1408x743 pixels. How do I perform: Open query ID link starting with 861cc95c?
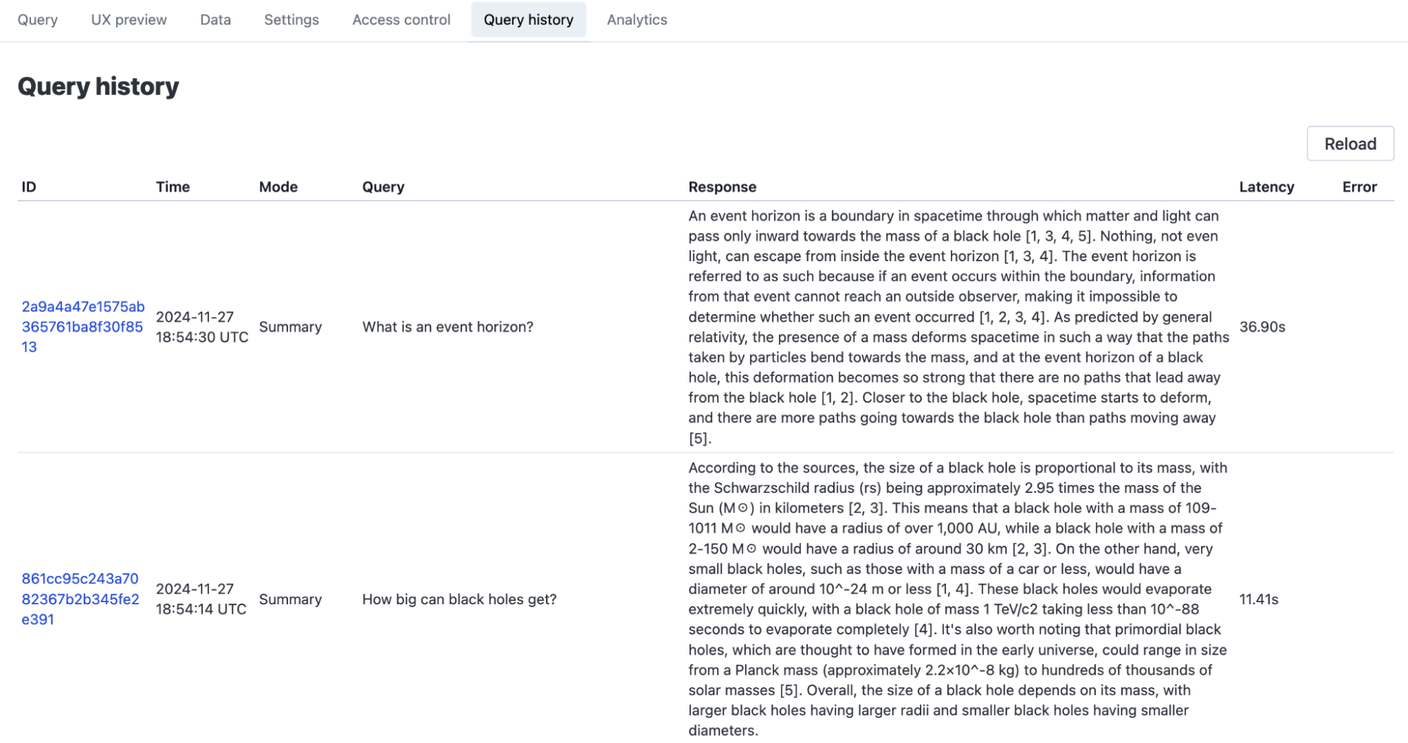click(80, 599)
